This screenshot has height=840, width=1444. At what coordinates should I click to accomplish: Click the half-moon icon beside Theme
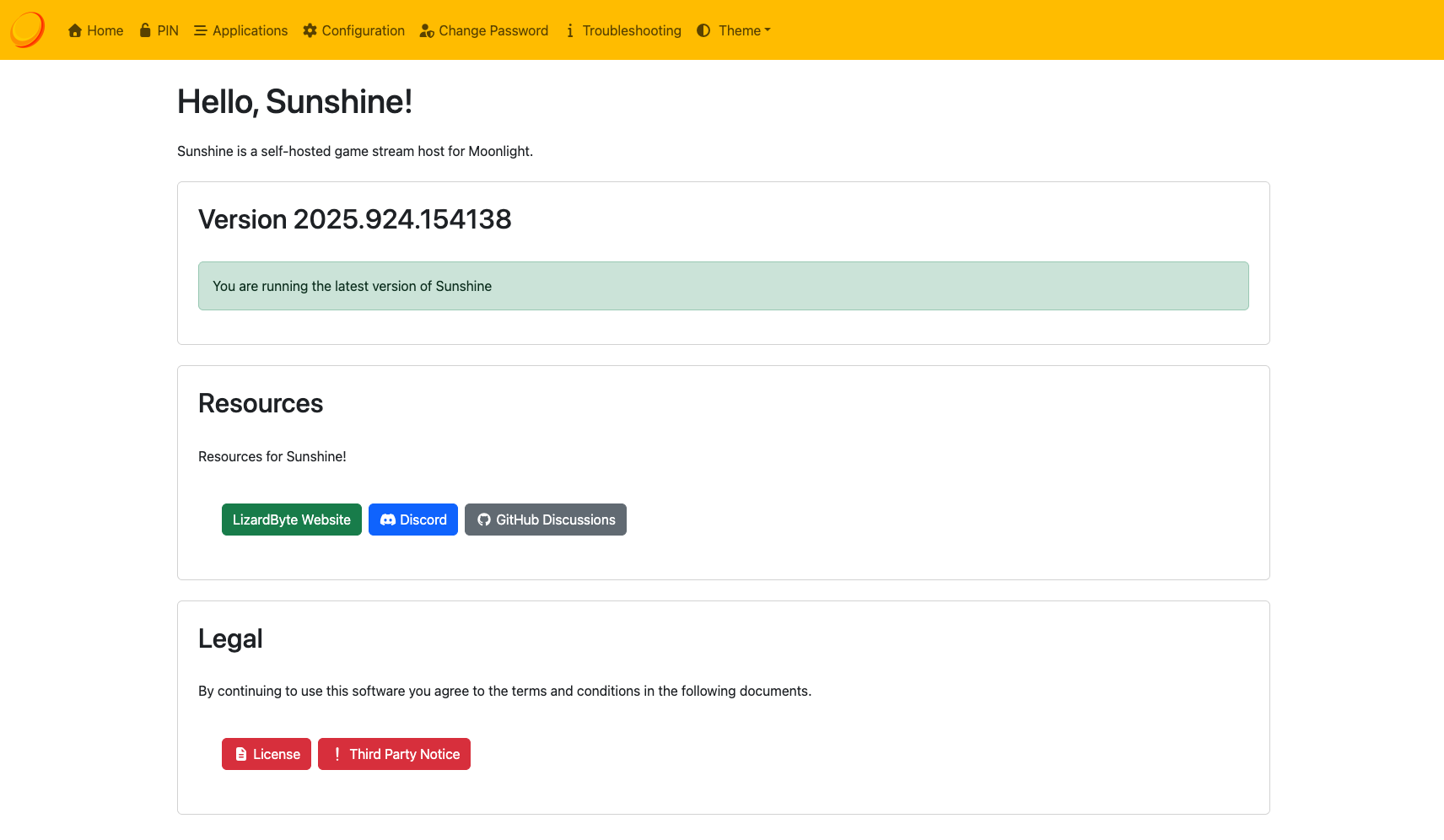click(703, 30)
